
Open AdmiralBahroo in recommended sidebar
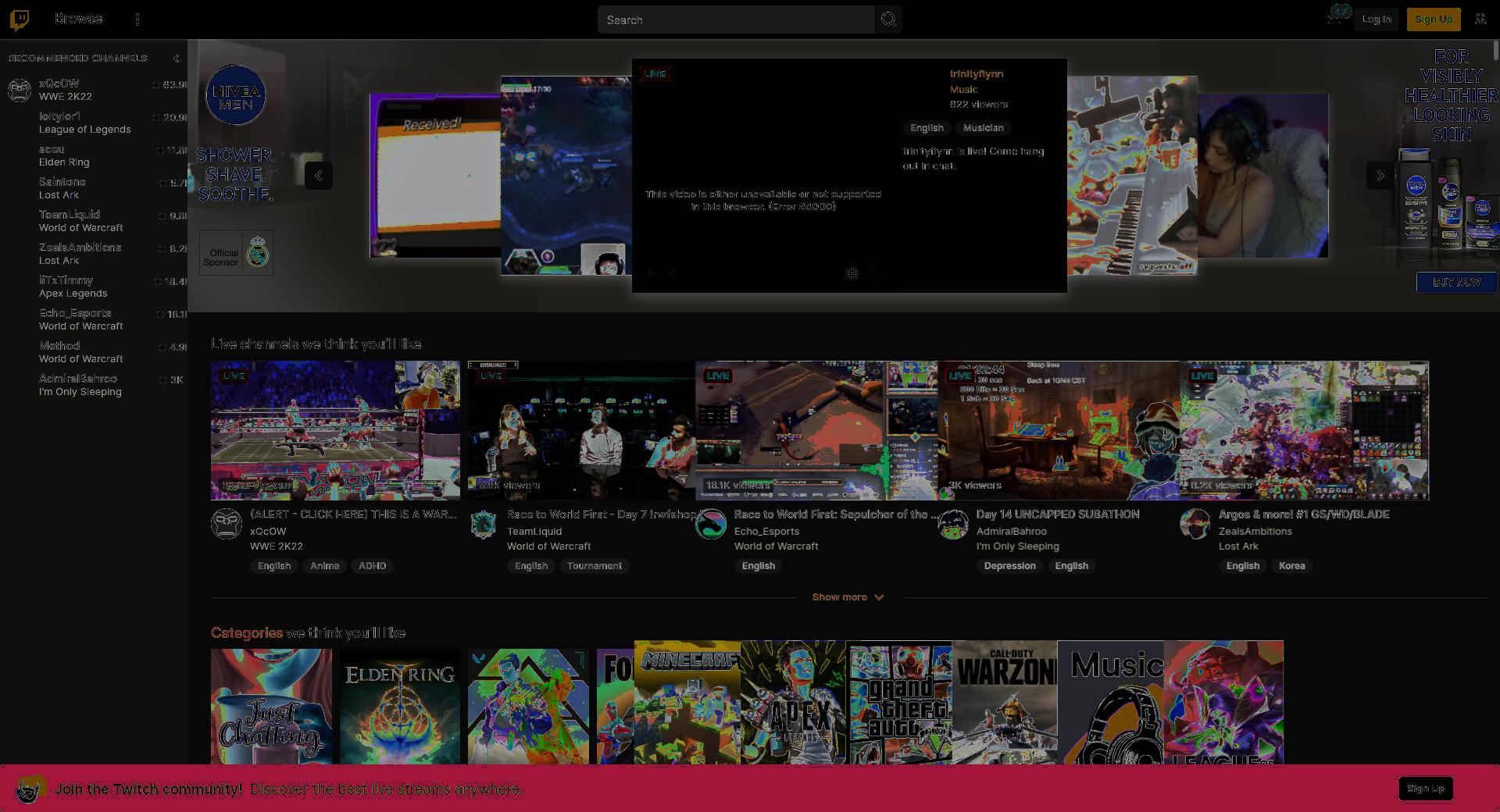click(x=94, y=385)
